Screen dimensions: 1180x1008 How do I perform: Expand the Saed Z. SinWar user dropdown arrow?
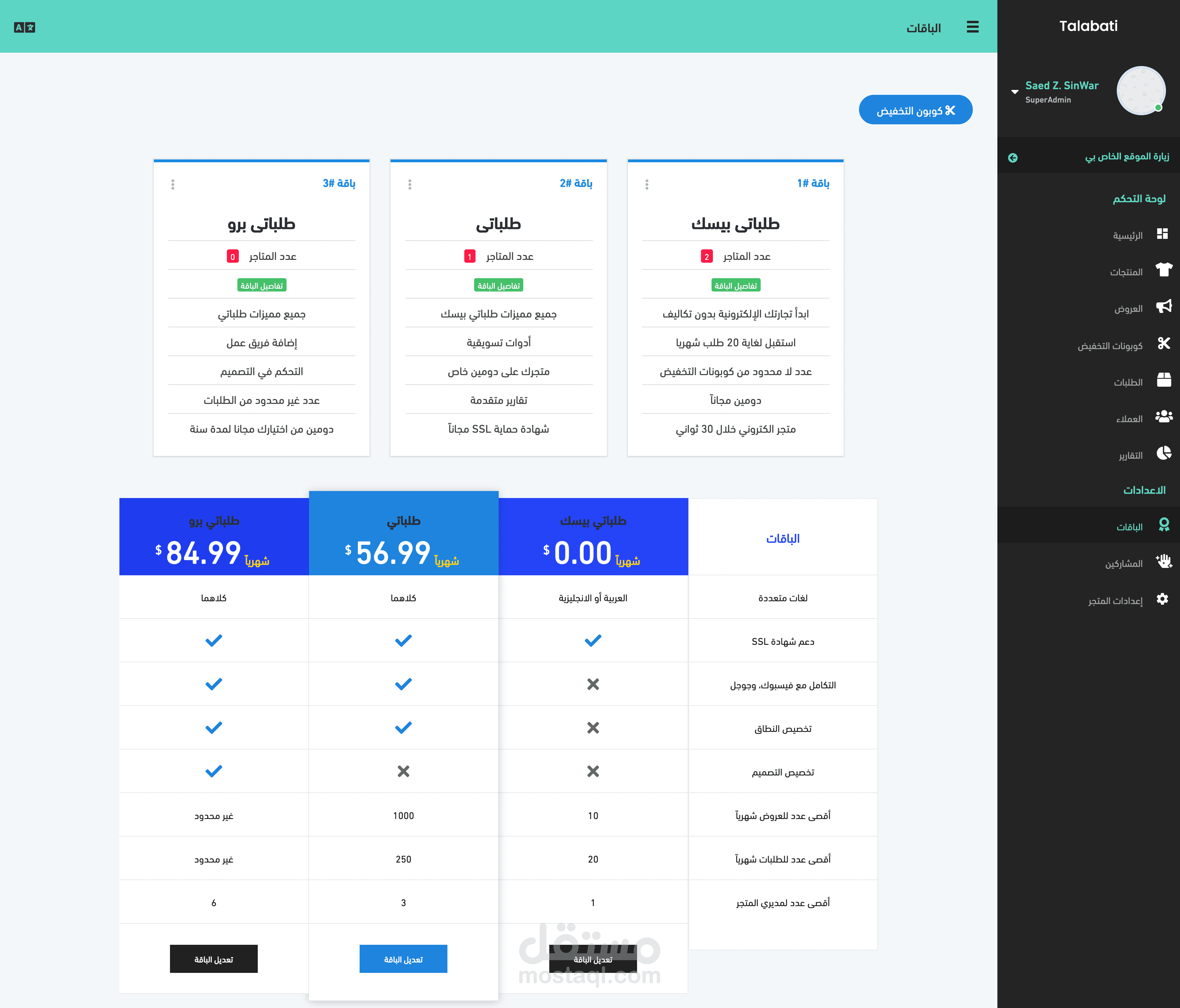coord(1014,92)
